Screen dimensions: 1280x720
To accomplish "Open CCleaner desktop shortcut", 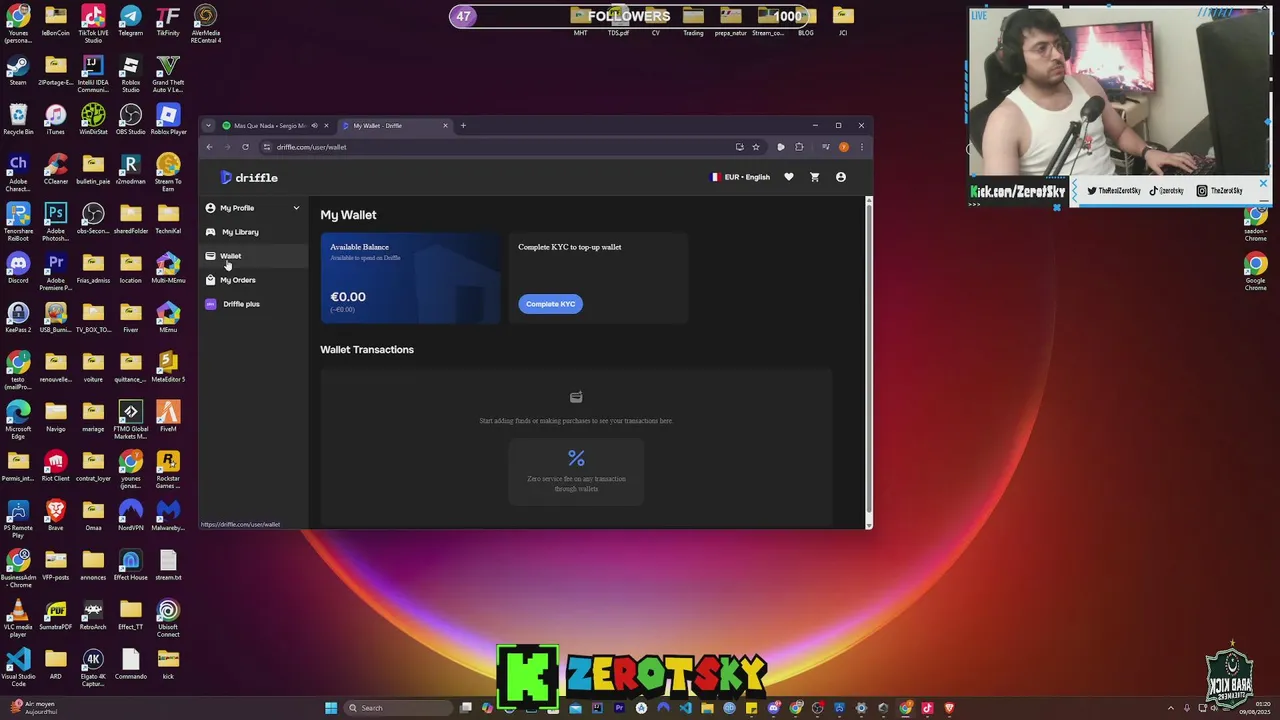I will [x=55, y=169].
